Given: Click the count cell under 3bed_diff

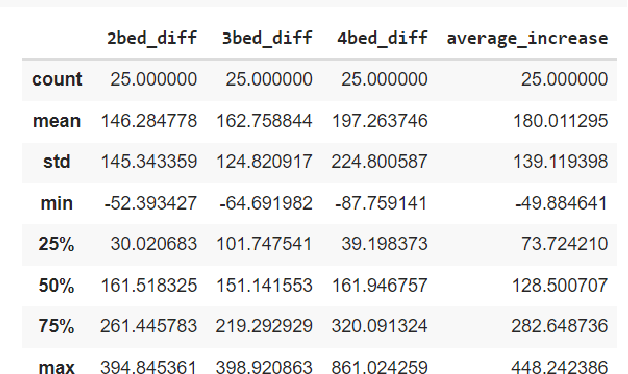Looking at the screenshot, I should coord(269,79).
